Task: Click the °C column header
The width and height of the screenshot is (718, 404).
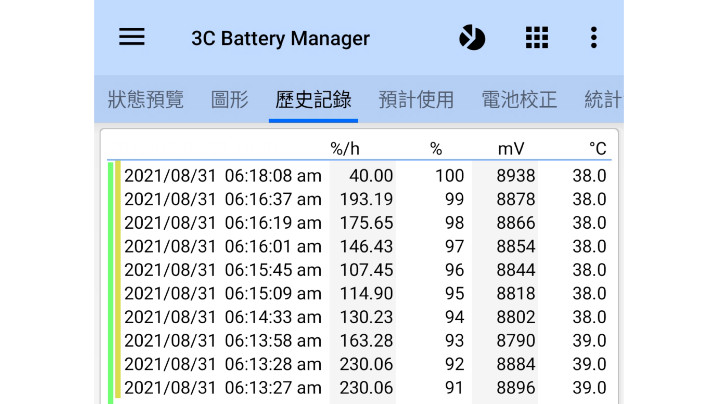Action: 598,148
